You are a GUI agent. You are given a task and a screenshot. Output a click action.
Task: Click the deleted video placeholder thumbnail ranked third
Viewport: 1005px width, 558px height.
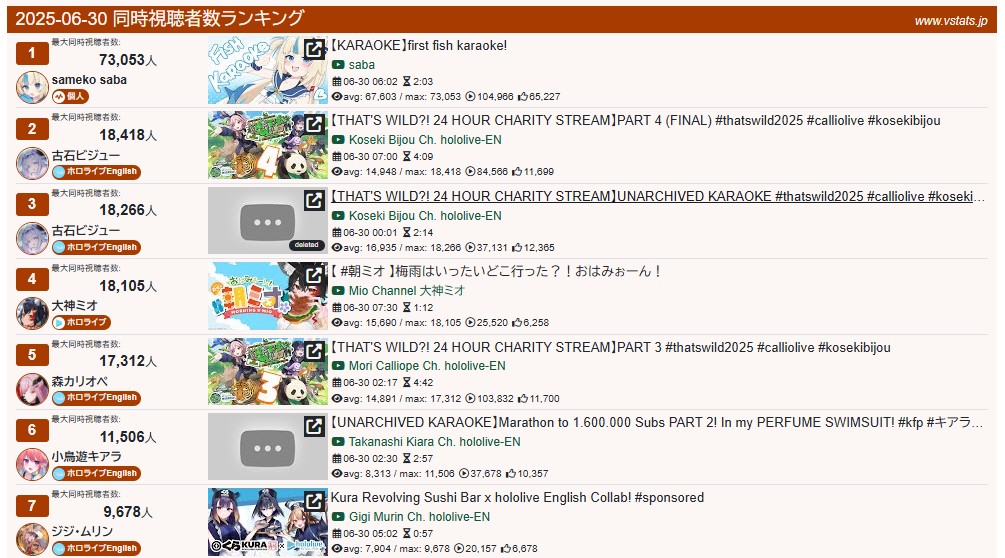tap(267, 220)
